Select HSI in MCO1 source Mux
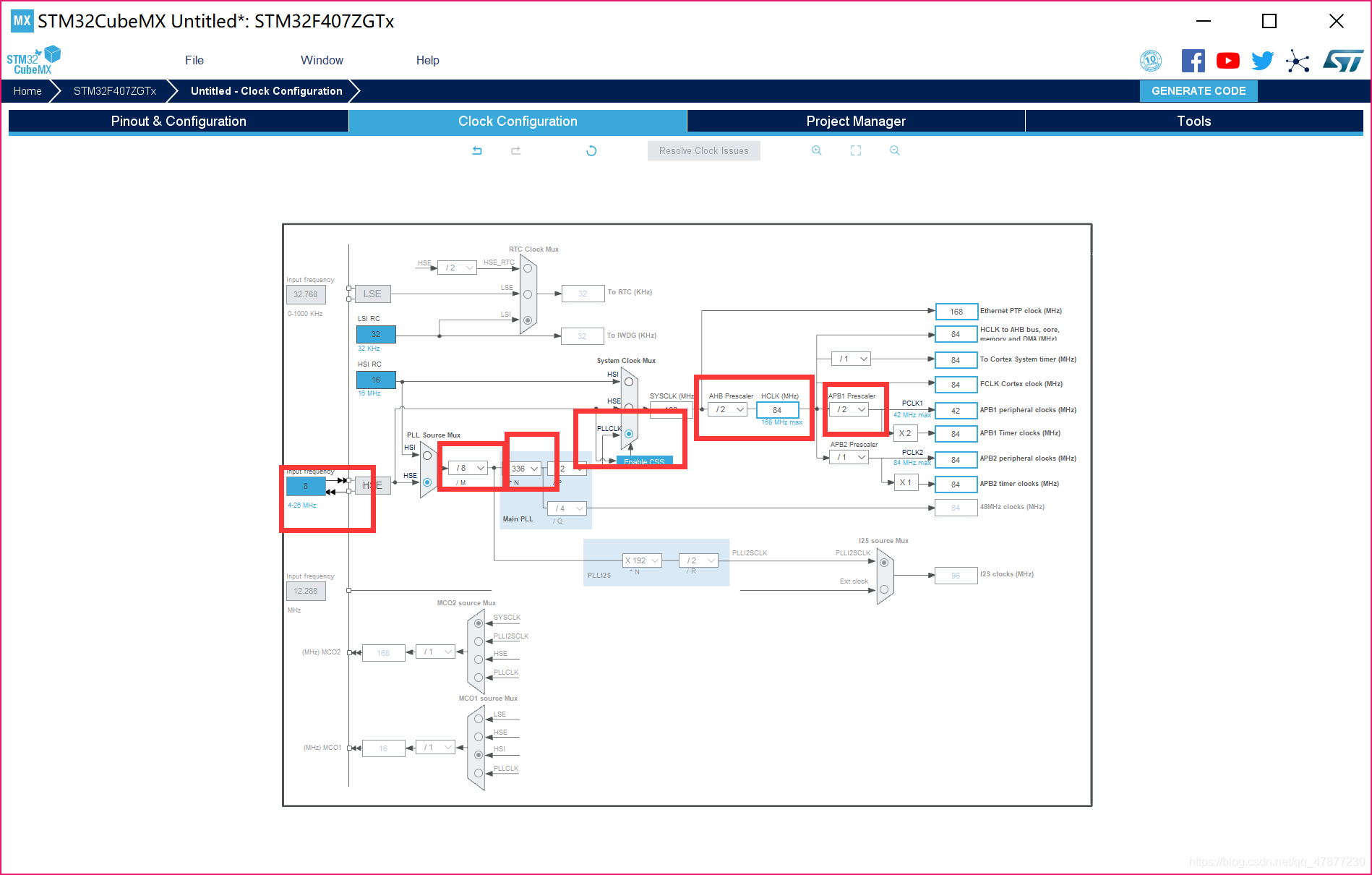The image size is (1372, 875). (479, 755)
